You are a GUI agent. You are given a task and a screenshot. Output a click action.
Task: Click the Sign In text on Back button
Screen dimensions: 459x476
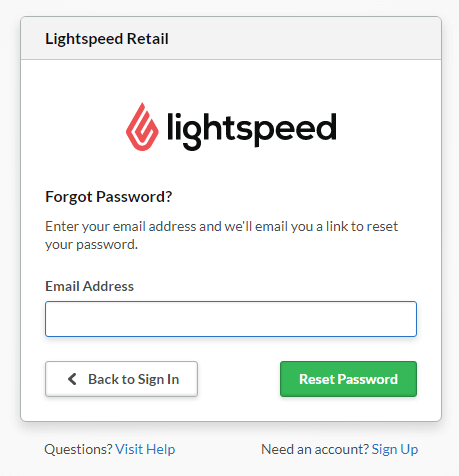[158, 379]
